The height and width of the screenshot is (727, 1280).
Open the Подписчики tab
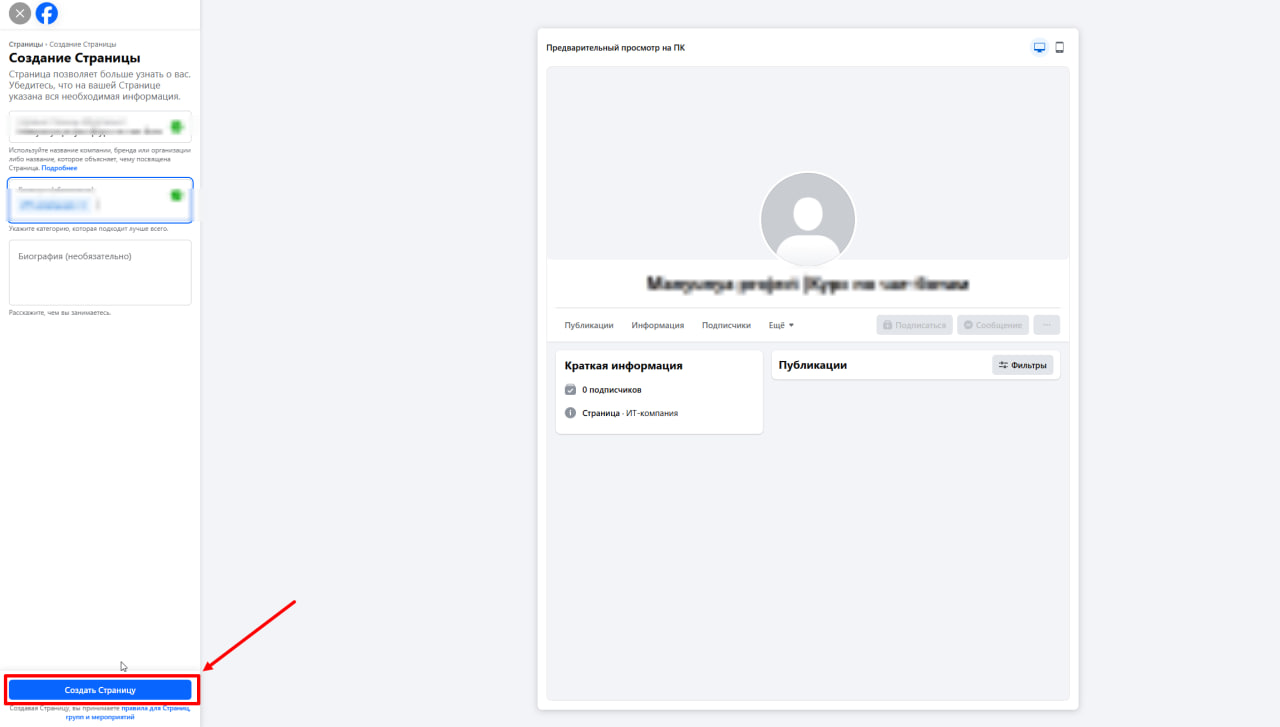click(x=726, y=325)
